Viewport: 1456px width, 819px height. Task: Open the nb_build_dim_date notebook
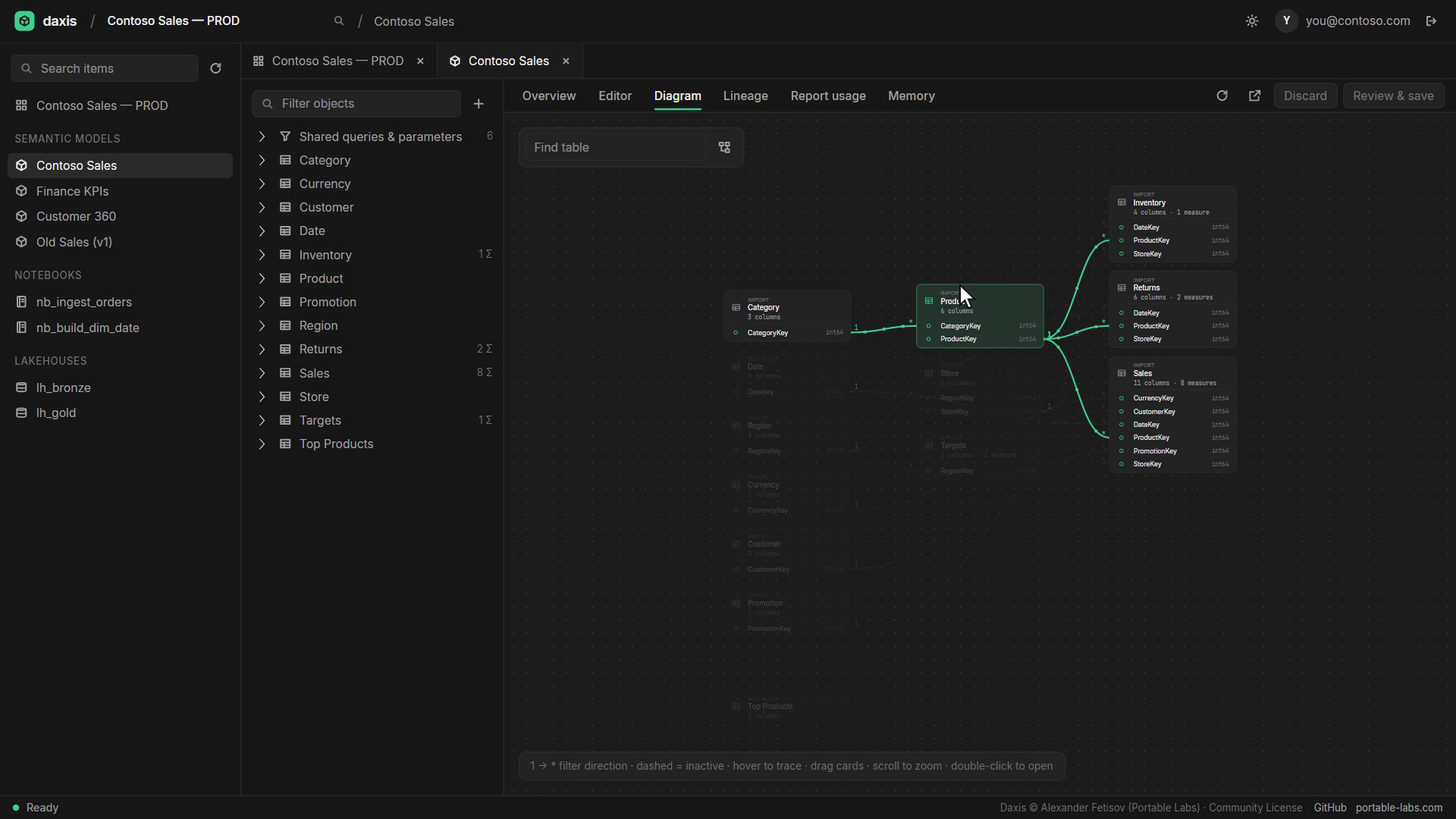(120, 328)
